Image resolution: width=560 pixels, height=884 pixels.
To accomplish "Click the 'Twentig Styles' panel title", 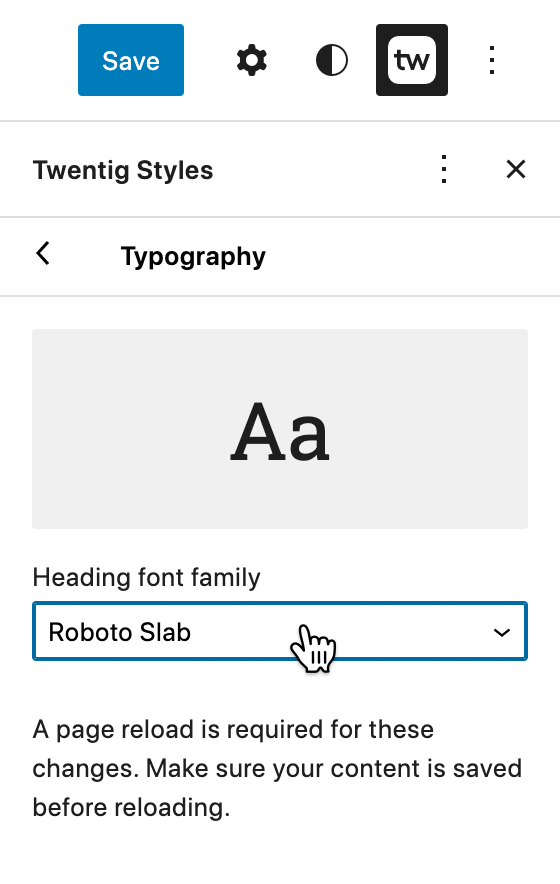I will (123, 170).
